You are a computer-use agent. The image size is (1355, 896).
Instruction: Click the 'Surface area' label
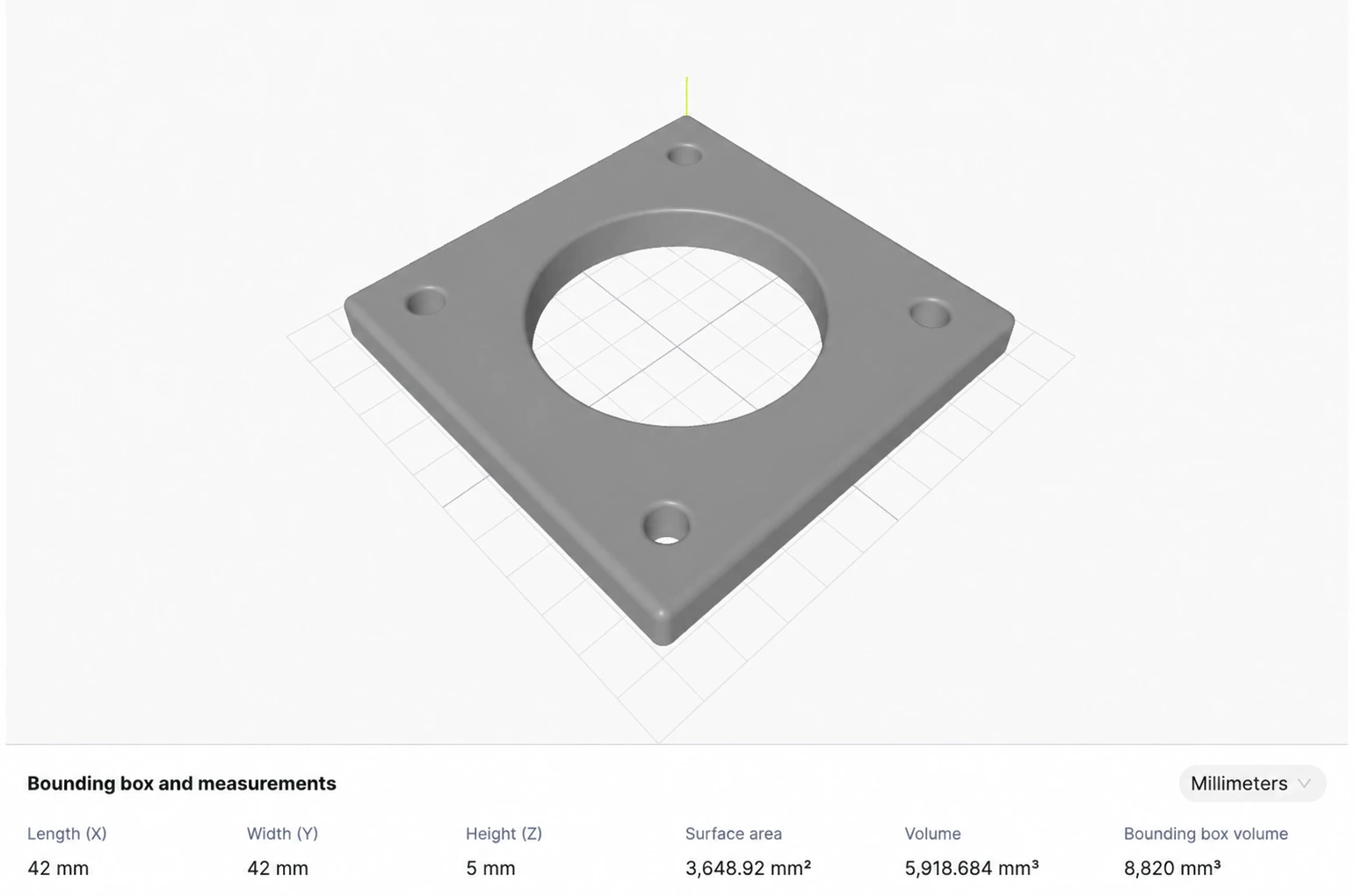734,834
